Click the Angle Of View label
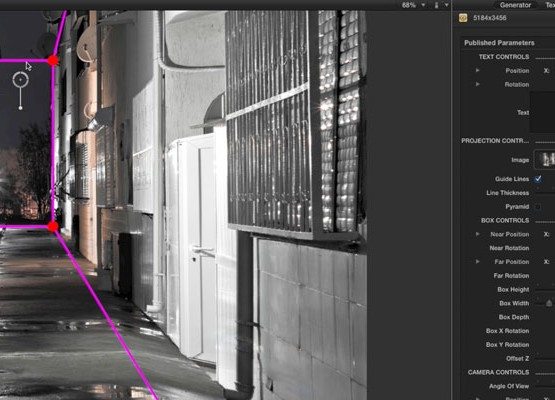The width and height of the screenshot is (555, 400). pyautogui.click(x=509, y=386)
